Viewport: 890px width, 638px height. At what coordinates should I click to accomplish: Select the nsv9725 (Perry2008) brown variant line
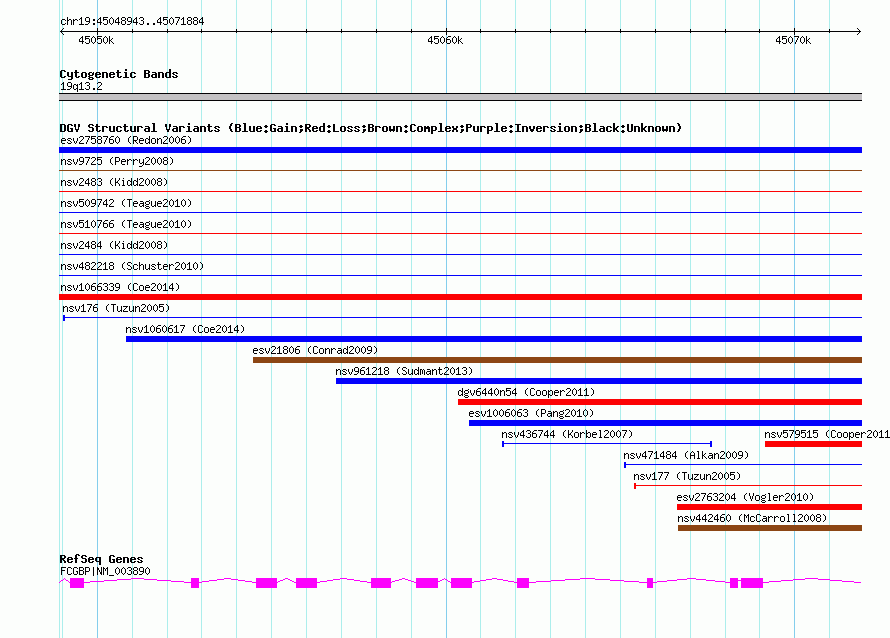460,171
